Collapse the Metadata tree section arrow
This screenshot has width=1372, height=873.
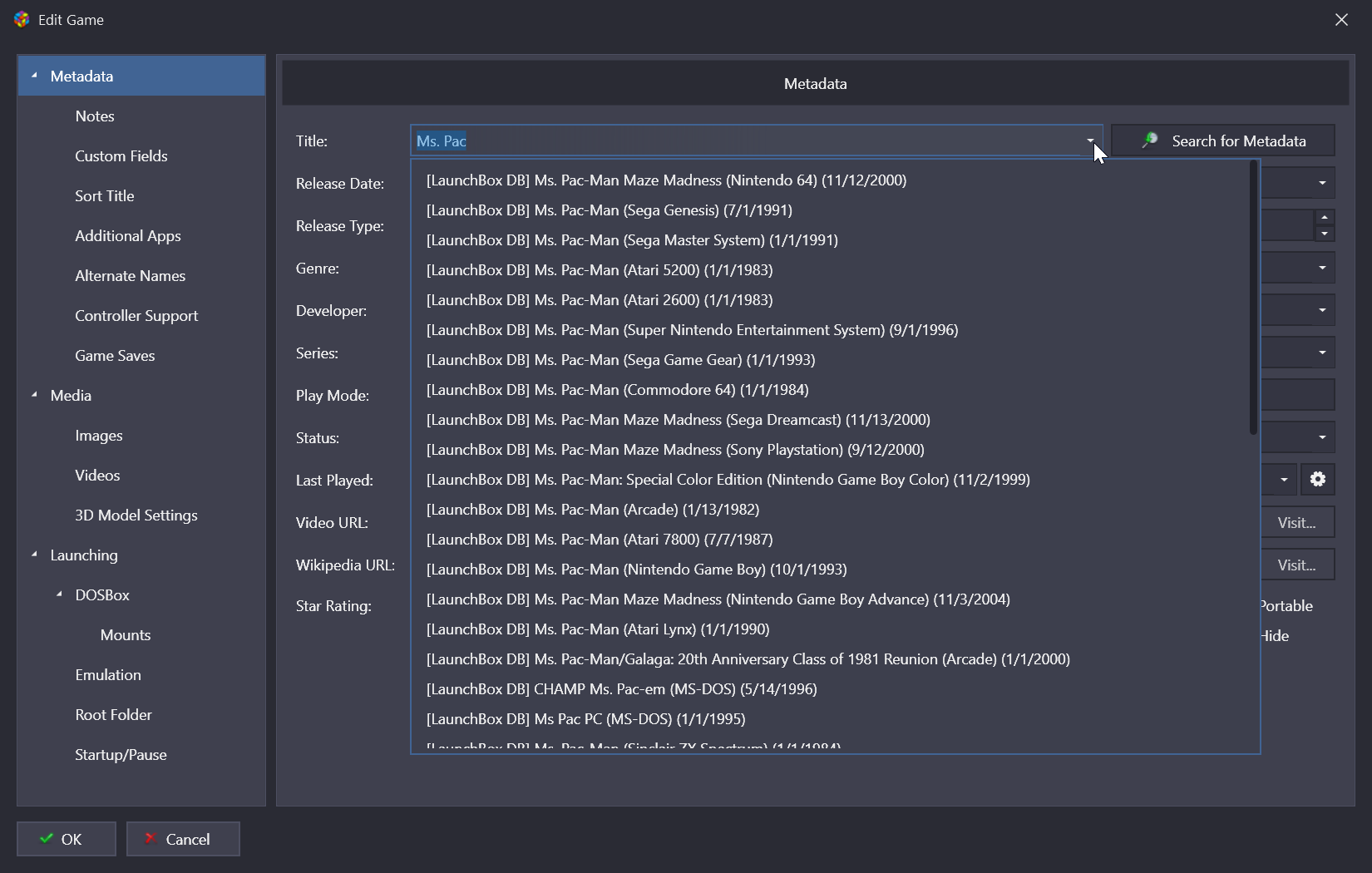point(34,76)
